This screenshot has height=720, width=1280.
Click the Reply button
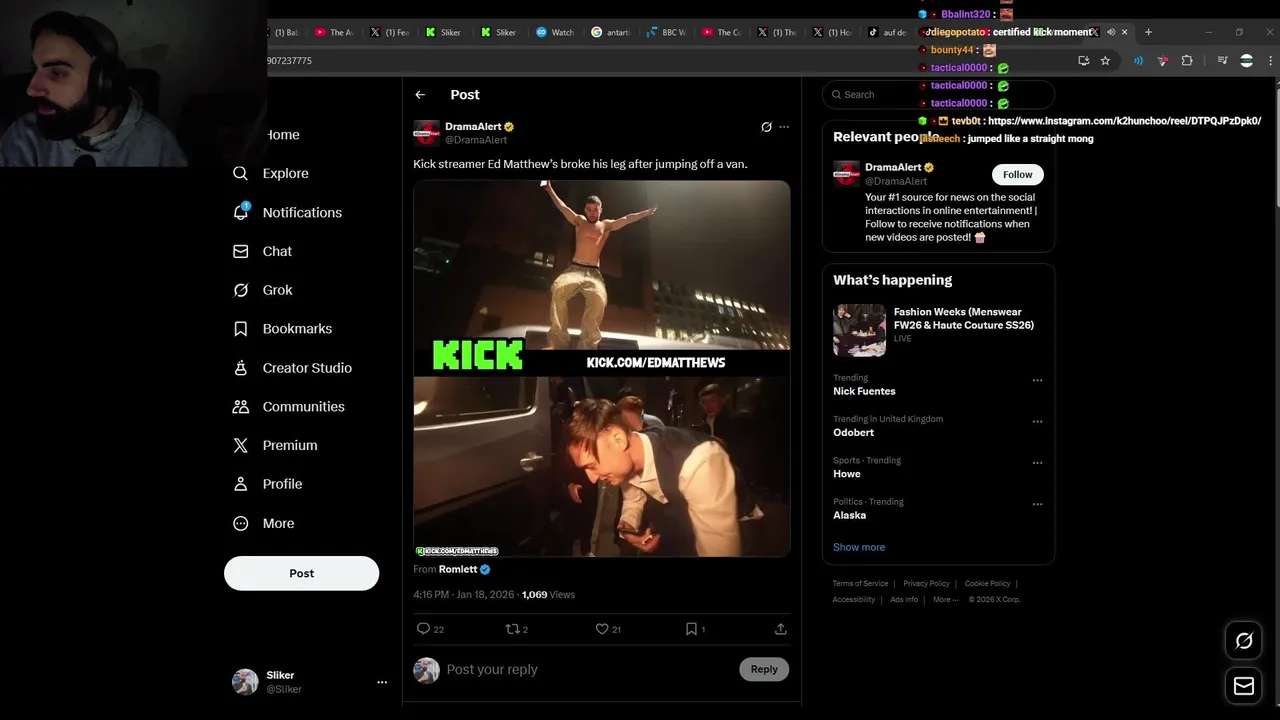click(764, 669)
